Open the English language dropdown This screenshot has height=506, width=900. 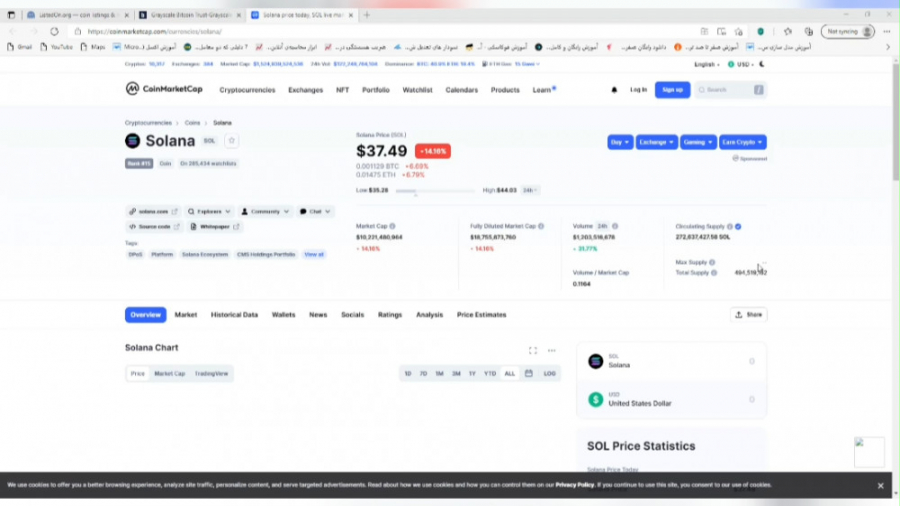click(x=707, y=64)
